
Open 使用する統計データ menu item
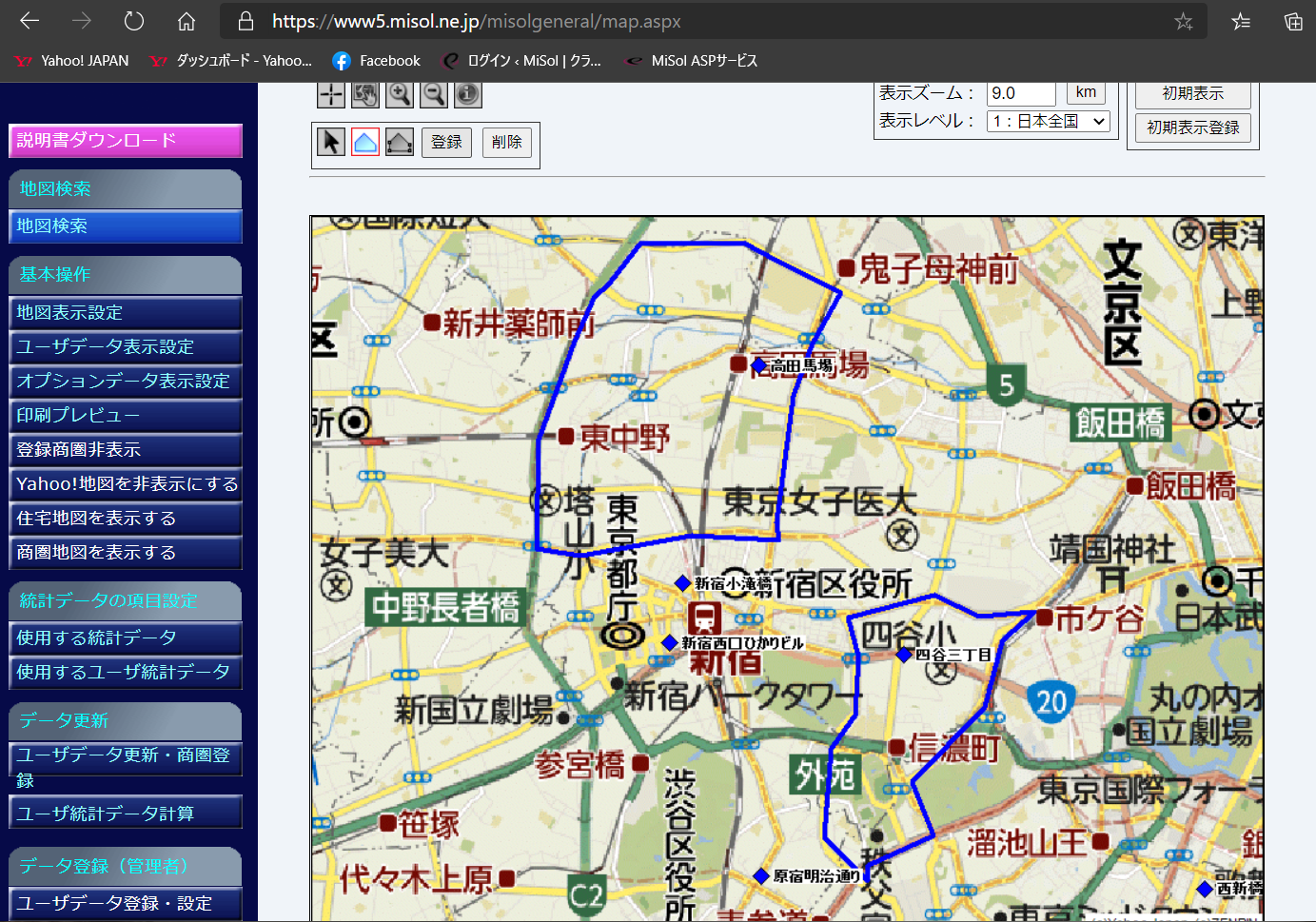126,638
